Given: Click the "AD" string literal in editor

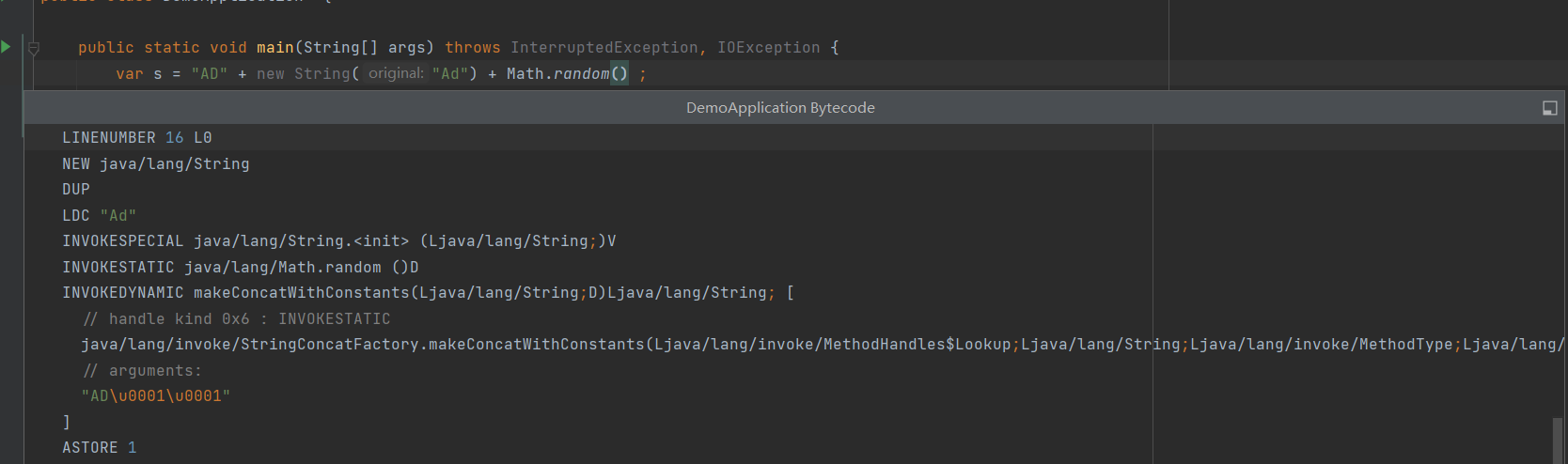Looking at the screenshot, I should (209, 74).
